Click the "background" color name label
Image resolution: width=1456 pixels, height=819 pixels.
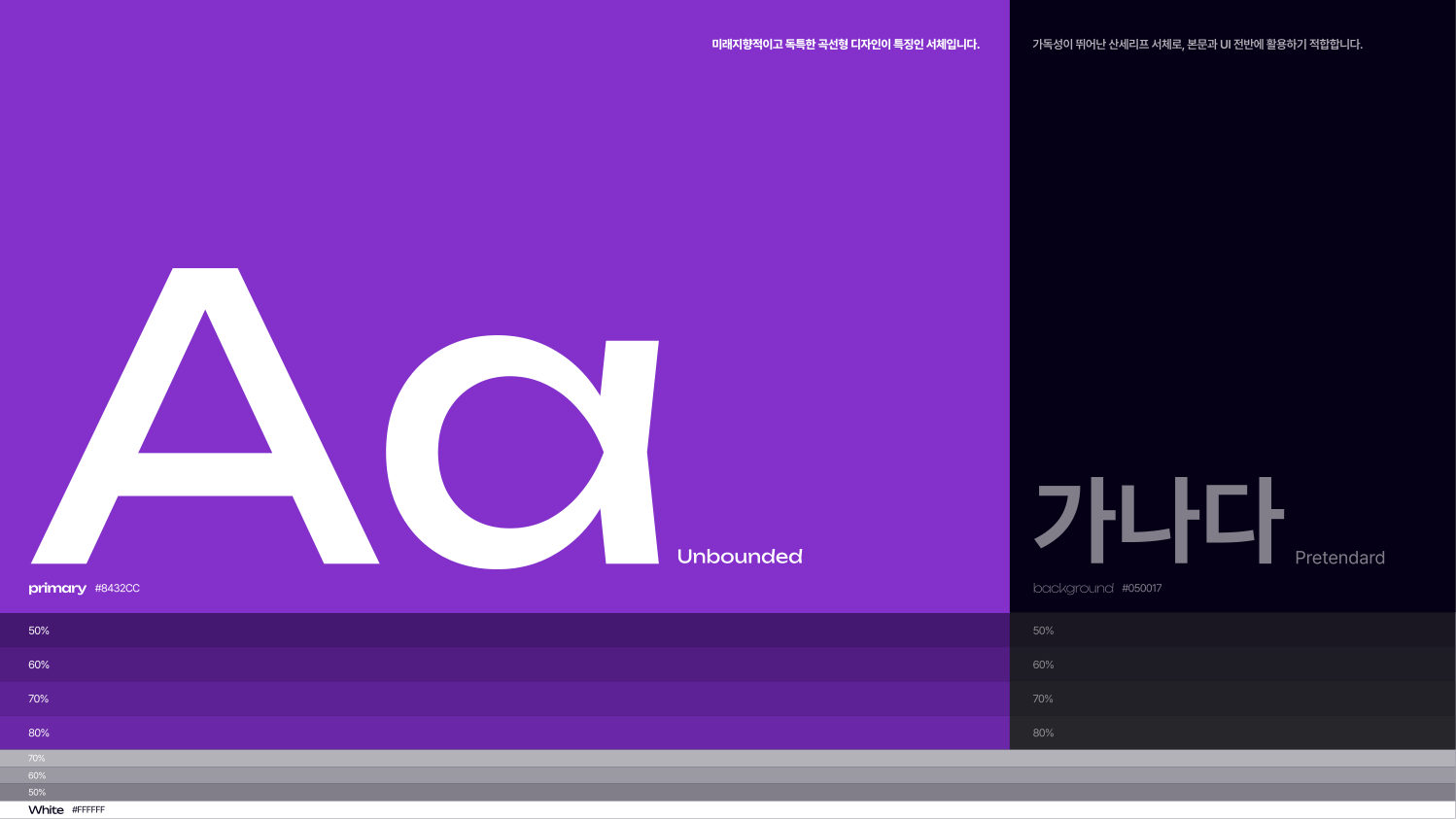[x=1073, y=589]
